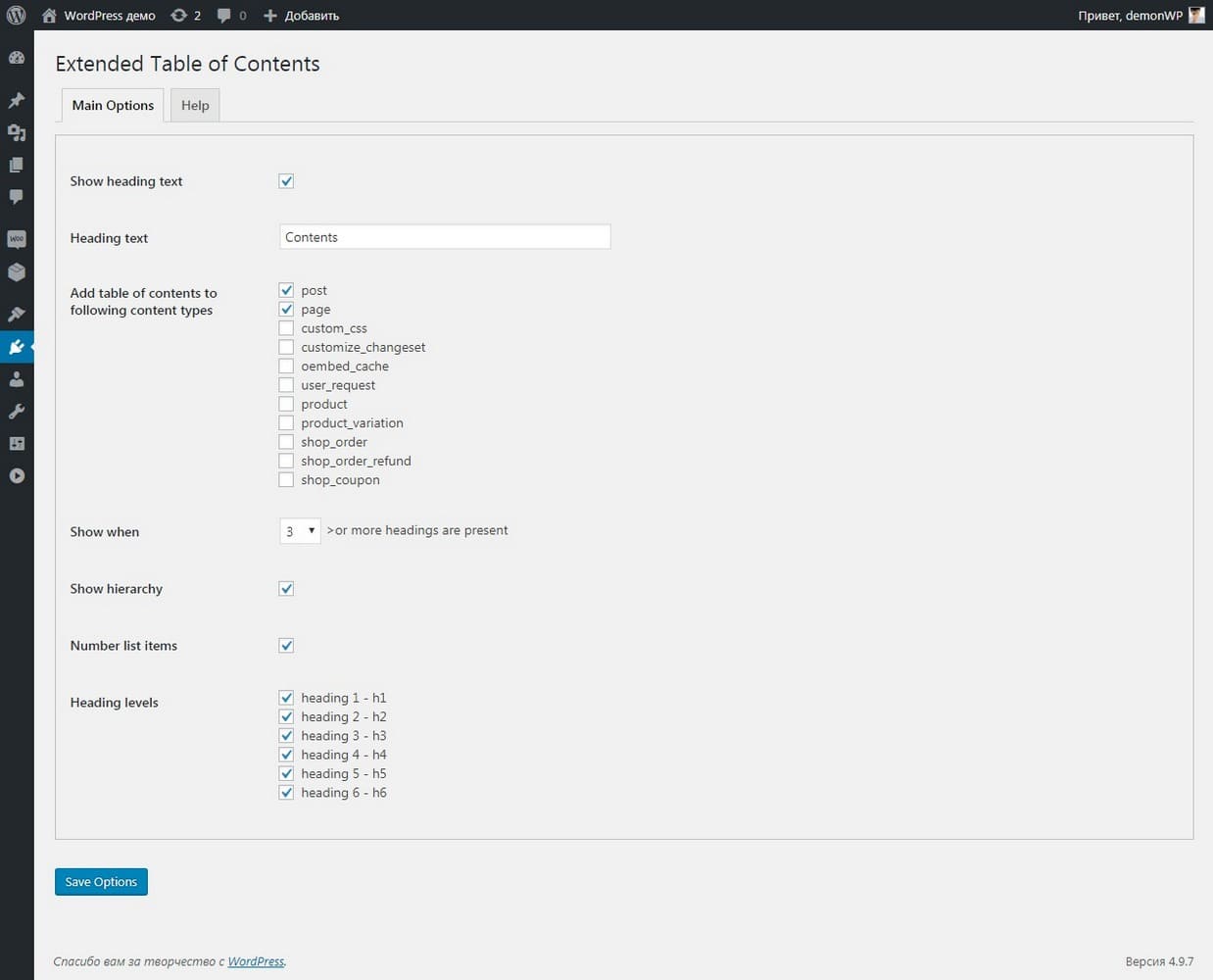Enable the custom_css content type

click(286, 328)
